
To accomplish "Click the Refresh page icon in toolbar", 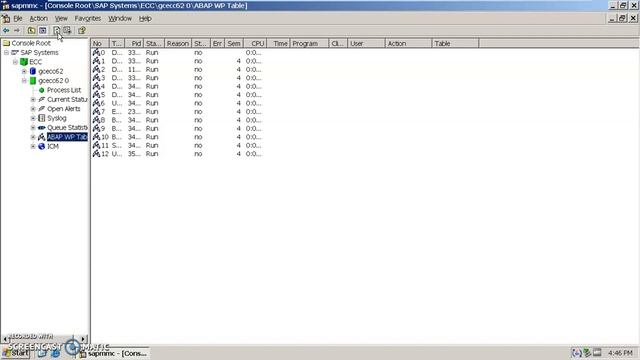I will pyautogui.click(x=57, y=31).
